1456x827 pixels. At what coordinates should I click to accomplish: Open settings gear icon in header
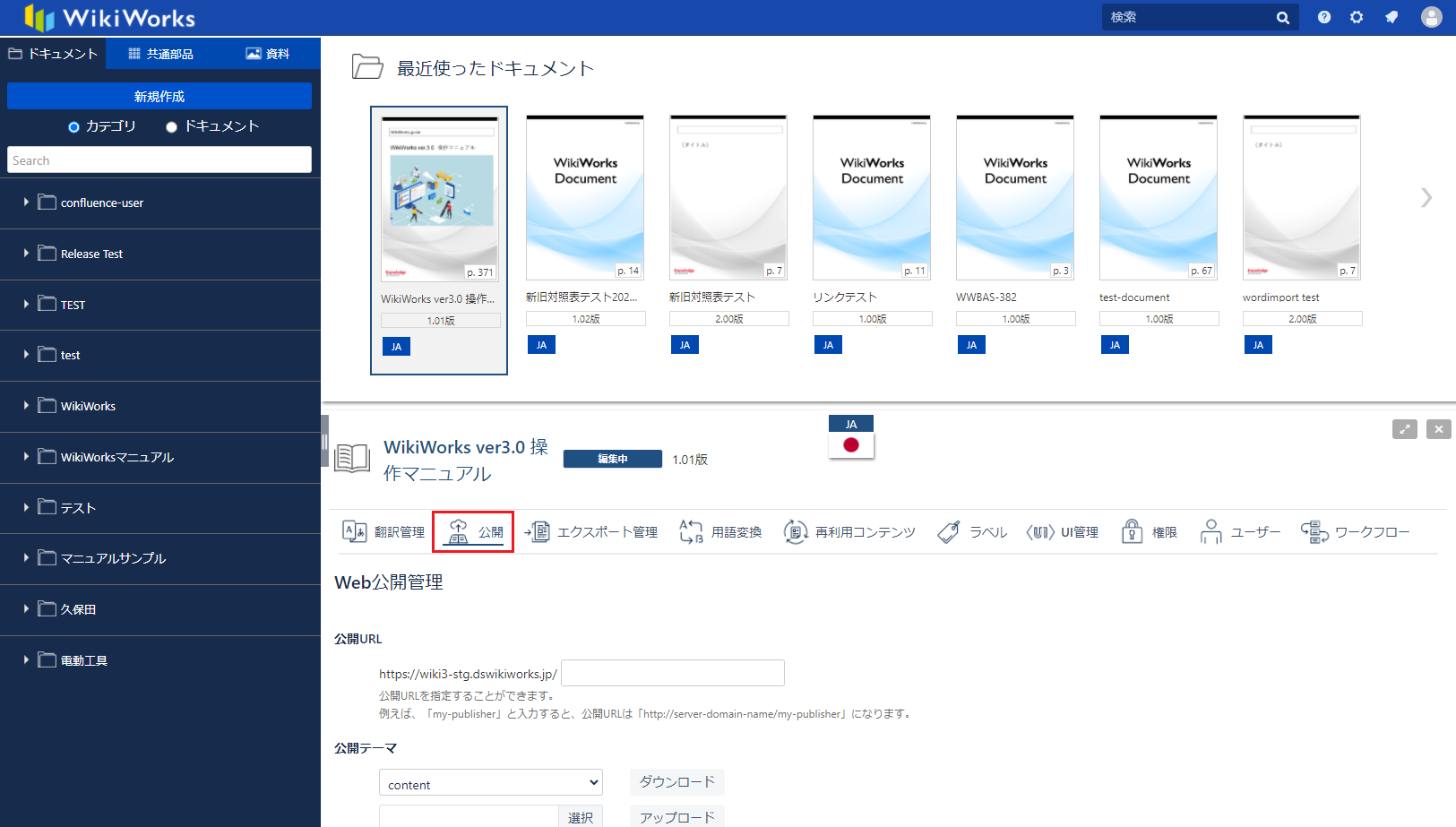(x=1357, y=17)
